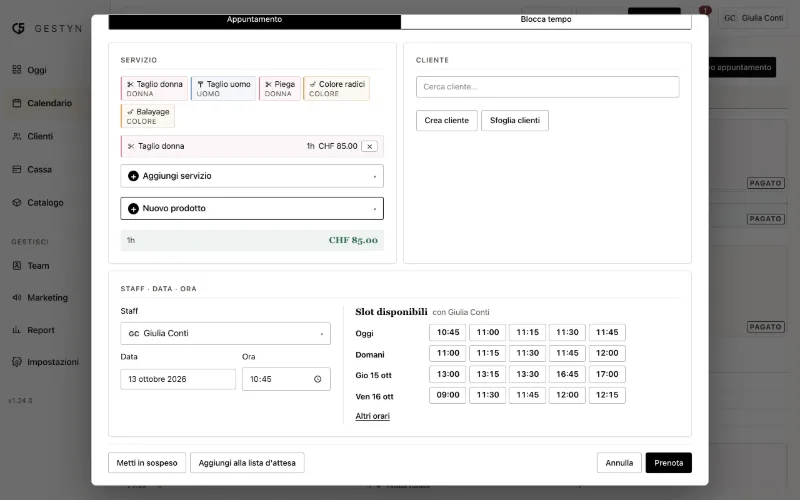Select the Balayage service chip
The height and width of the screenshot is (500, 800).
click(148, 116)
